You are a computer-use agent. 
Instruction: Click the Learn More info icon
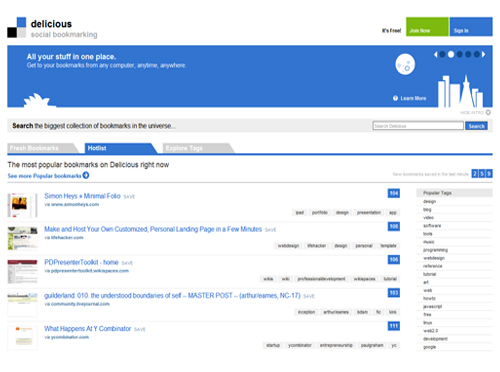click(x=395, y=98)
